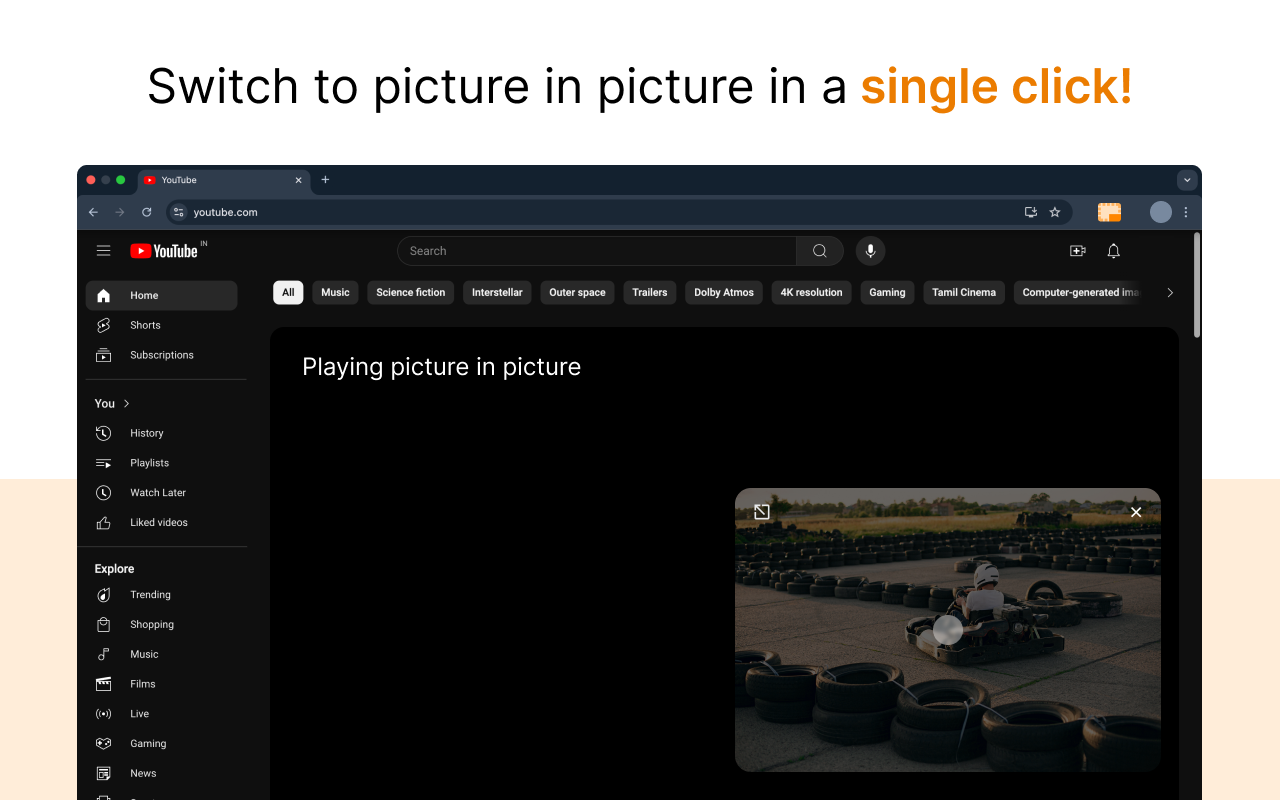Screen dimensions: 1280x800
Task: Go back in browser history
Action: [93, 212]
